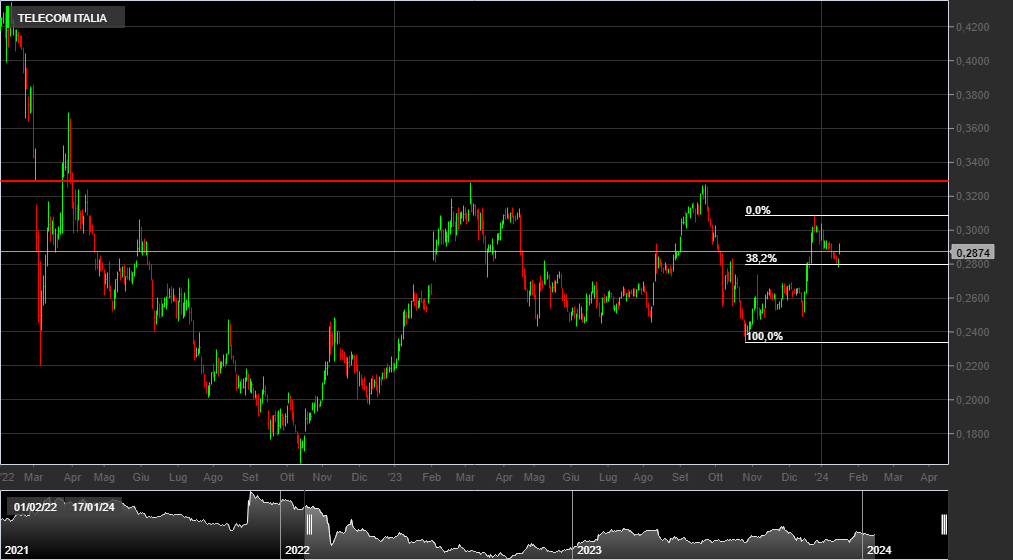The image size is (1013, 560).
Task: Click the 0,1800 price axis label
Action: (971, 434)
